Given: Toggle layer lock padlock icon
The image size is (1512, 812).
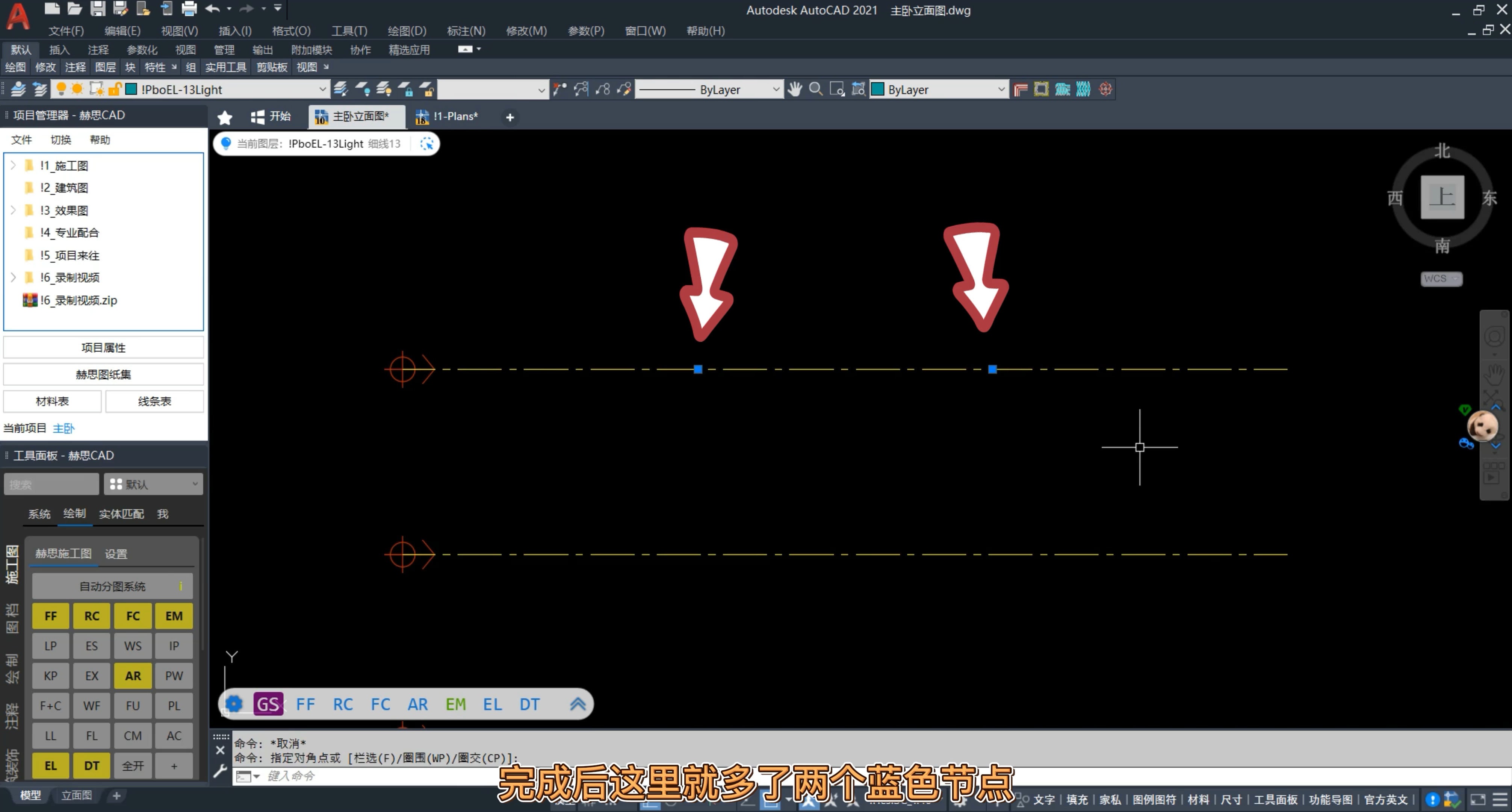Looking at the screenshot, I should coord(115,89).
